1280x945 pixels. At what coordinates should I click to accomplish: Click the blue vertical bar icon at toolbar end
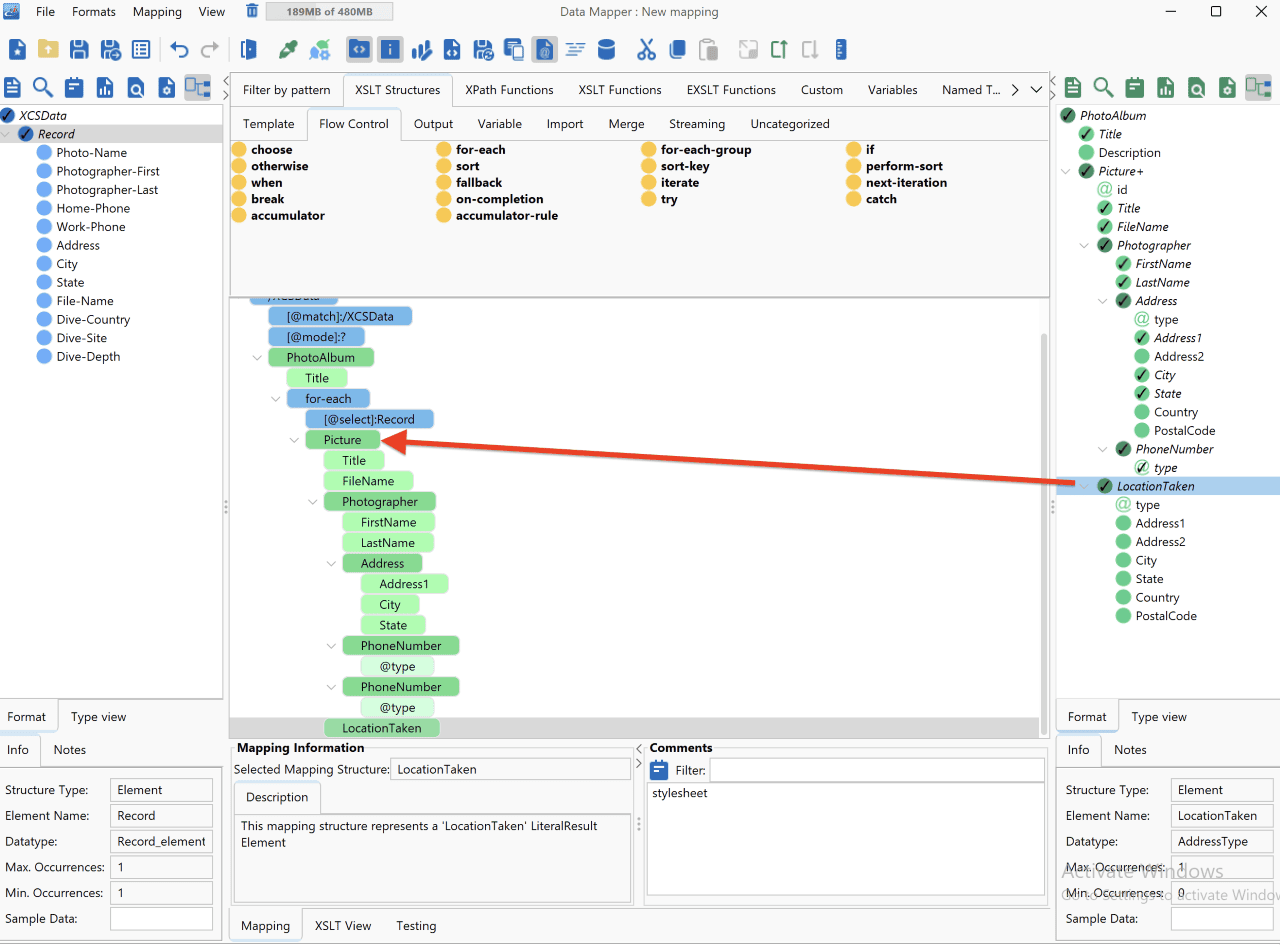pyautogui.click(x=840, y=49)
